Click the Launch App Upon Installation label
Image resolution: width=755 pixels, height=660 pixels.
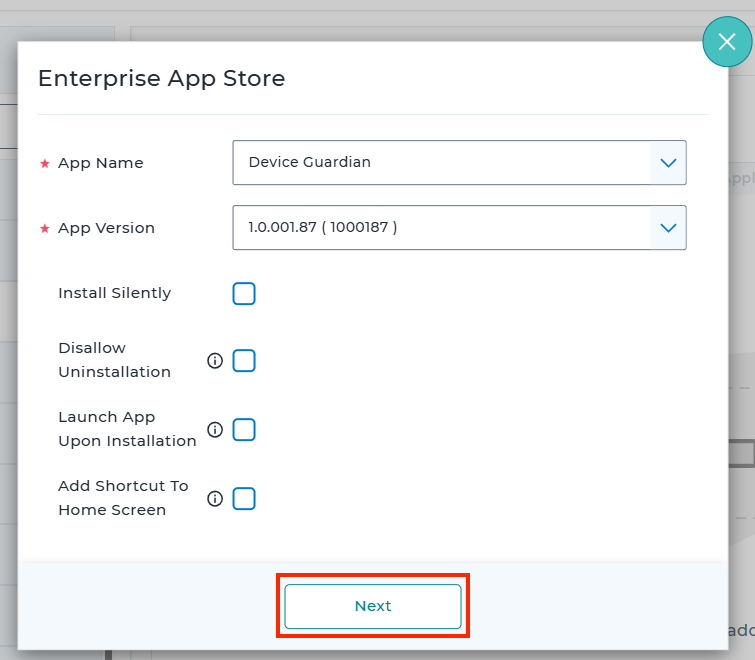click(126, 429)
